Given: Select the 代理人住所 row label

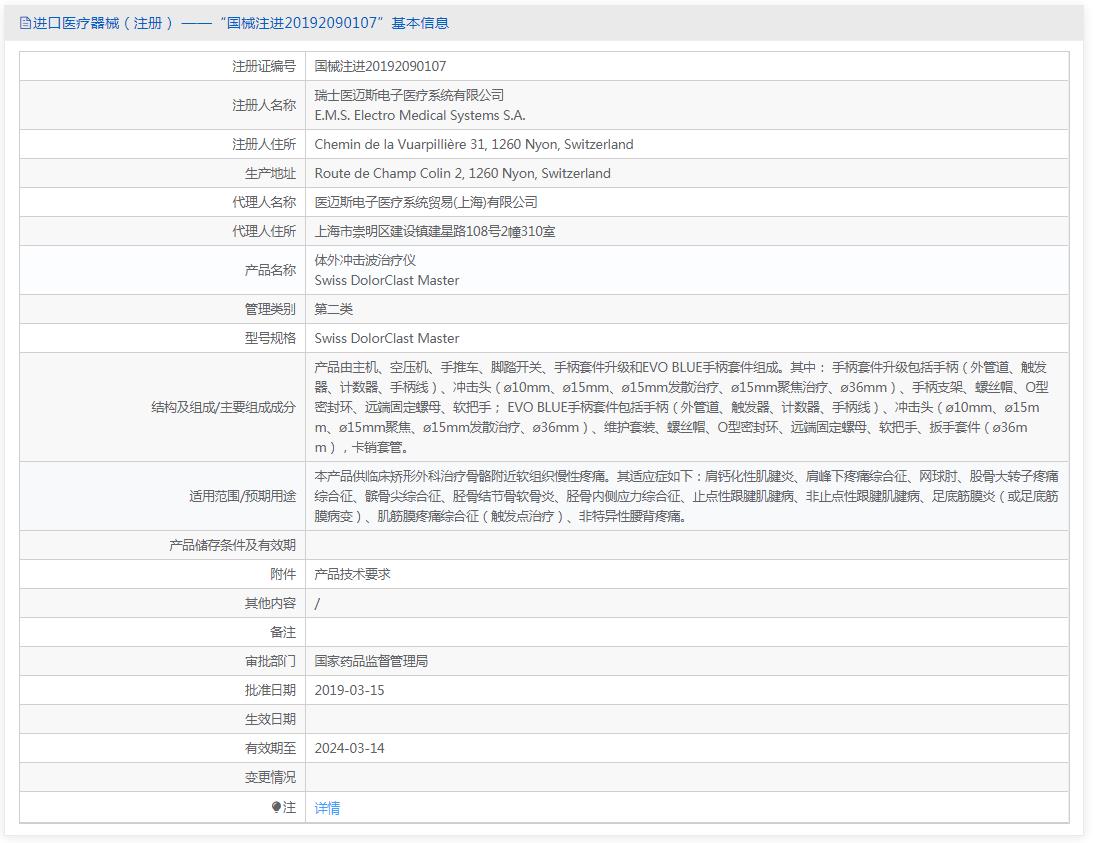Looking at the screenshot, I should tap(263, 231).
